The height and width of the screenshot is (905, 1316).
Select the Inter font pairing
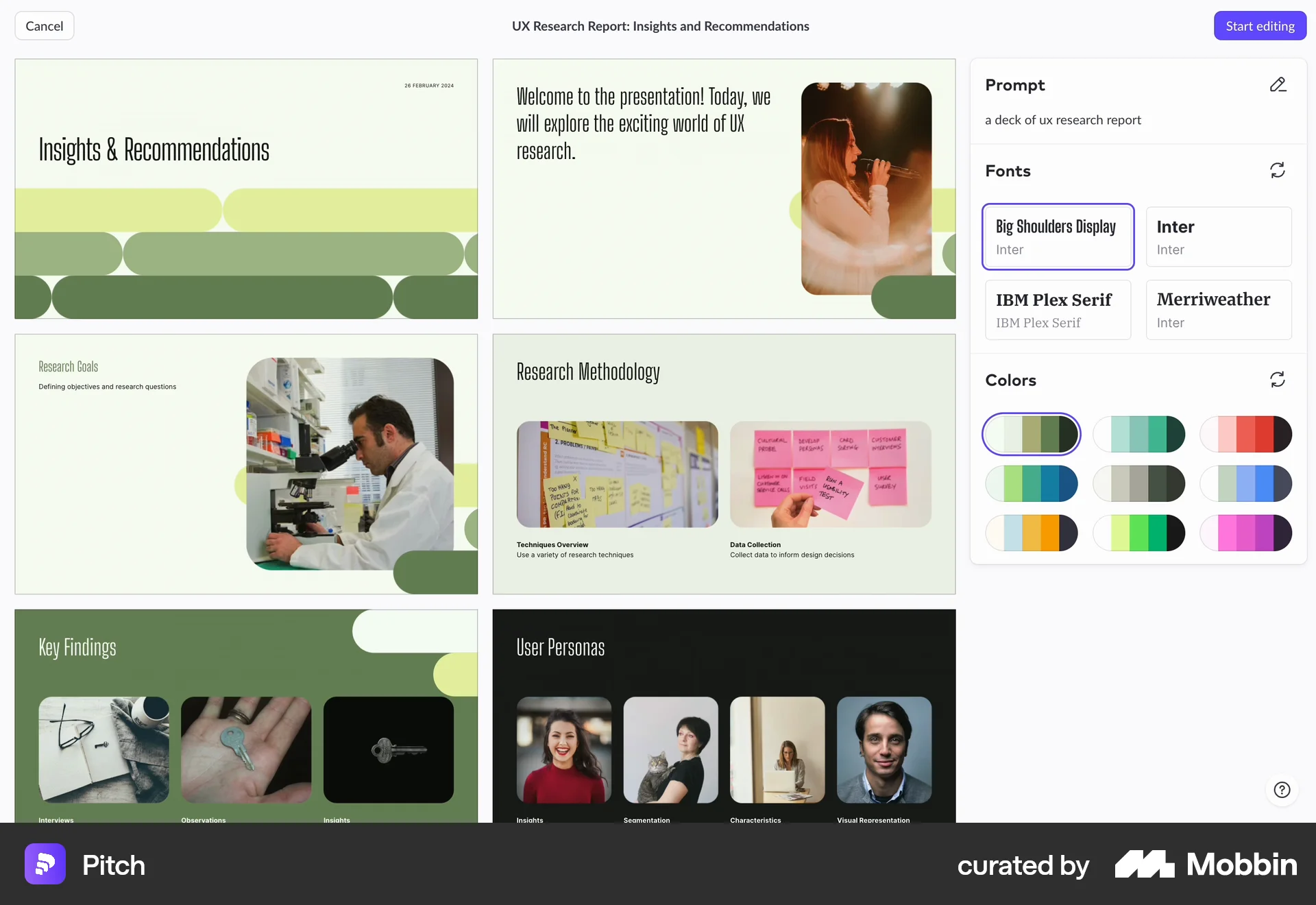coord(1219,237)
